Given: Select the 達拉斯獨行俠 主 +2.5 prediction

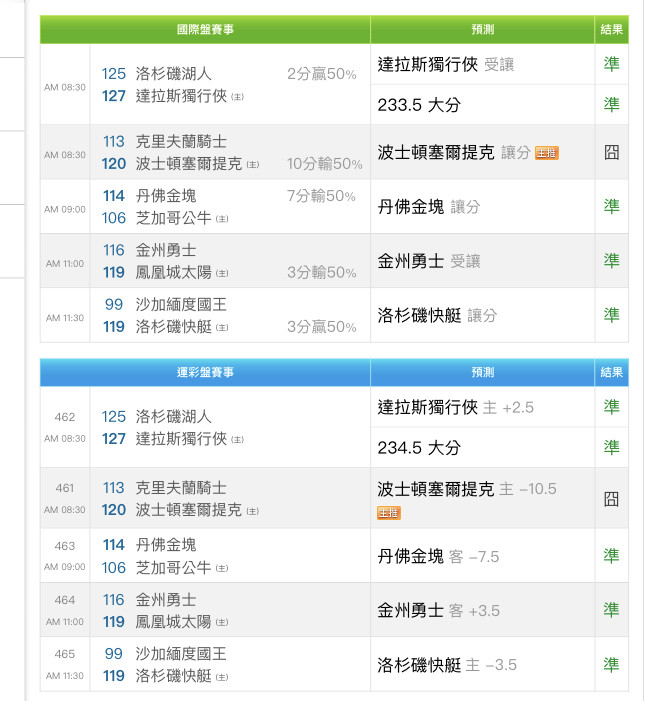Looking at the screenshot, I should 456,407.
